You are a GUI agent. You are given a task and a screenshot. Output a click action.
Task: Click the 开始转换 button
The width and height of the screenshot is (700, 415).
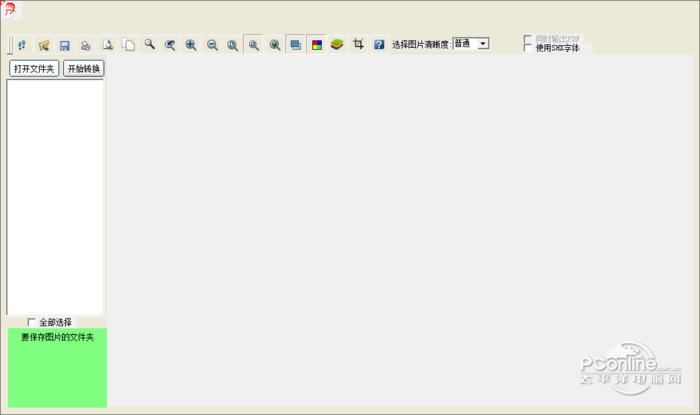pos(83,69)
